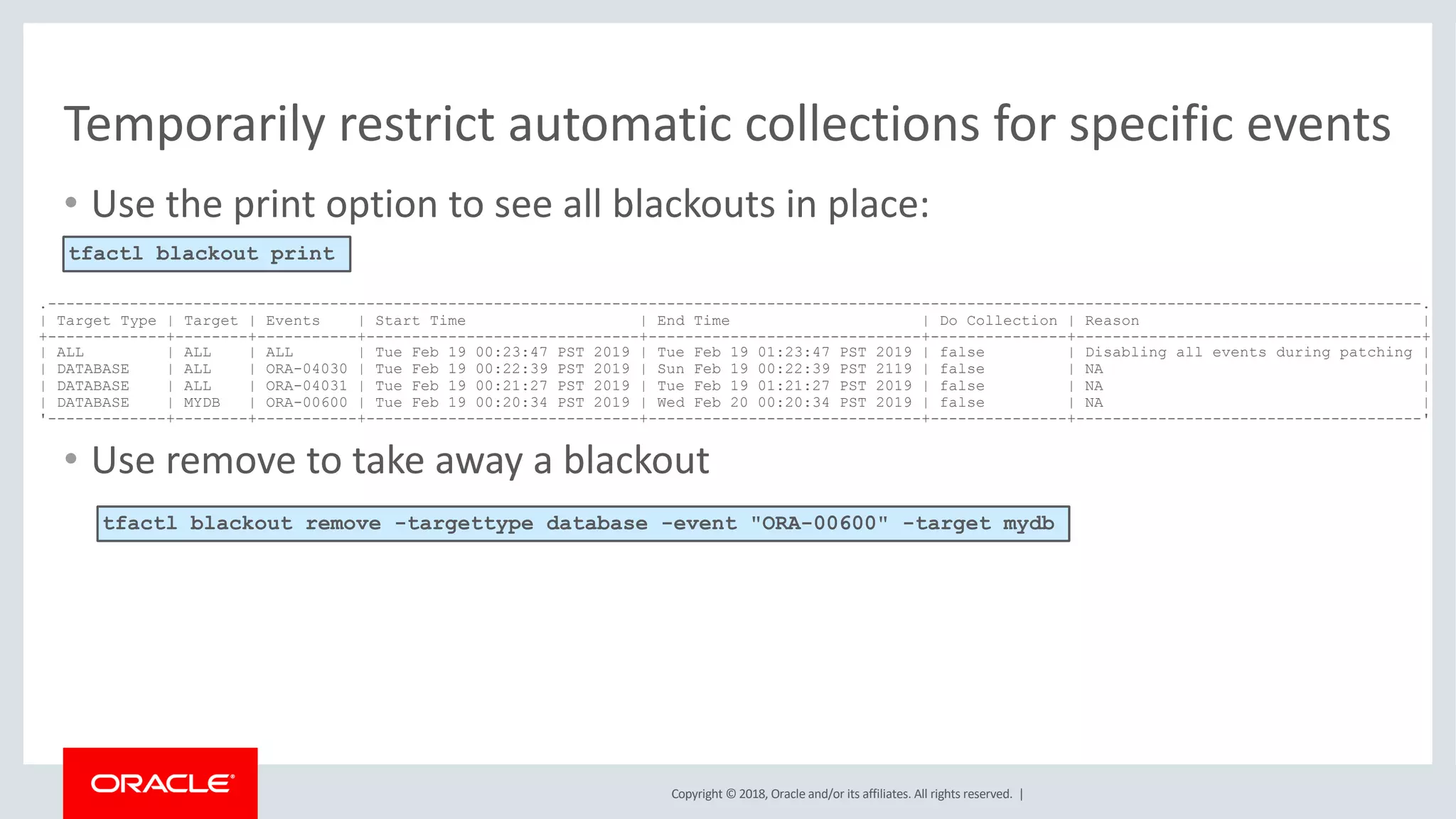Click the 'false' value in the ORA-00600 row
This screenshot has height=819, width=1456.
[962, 402]
